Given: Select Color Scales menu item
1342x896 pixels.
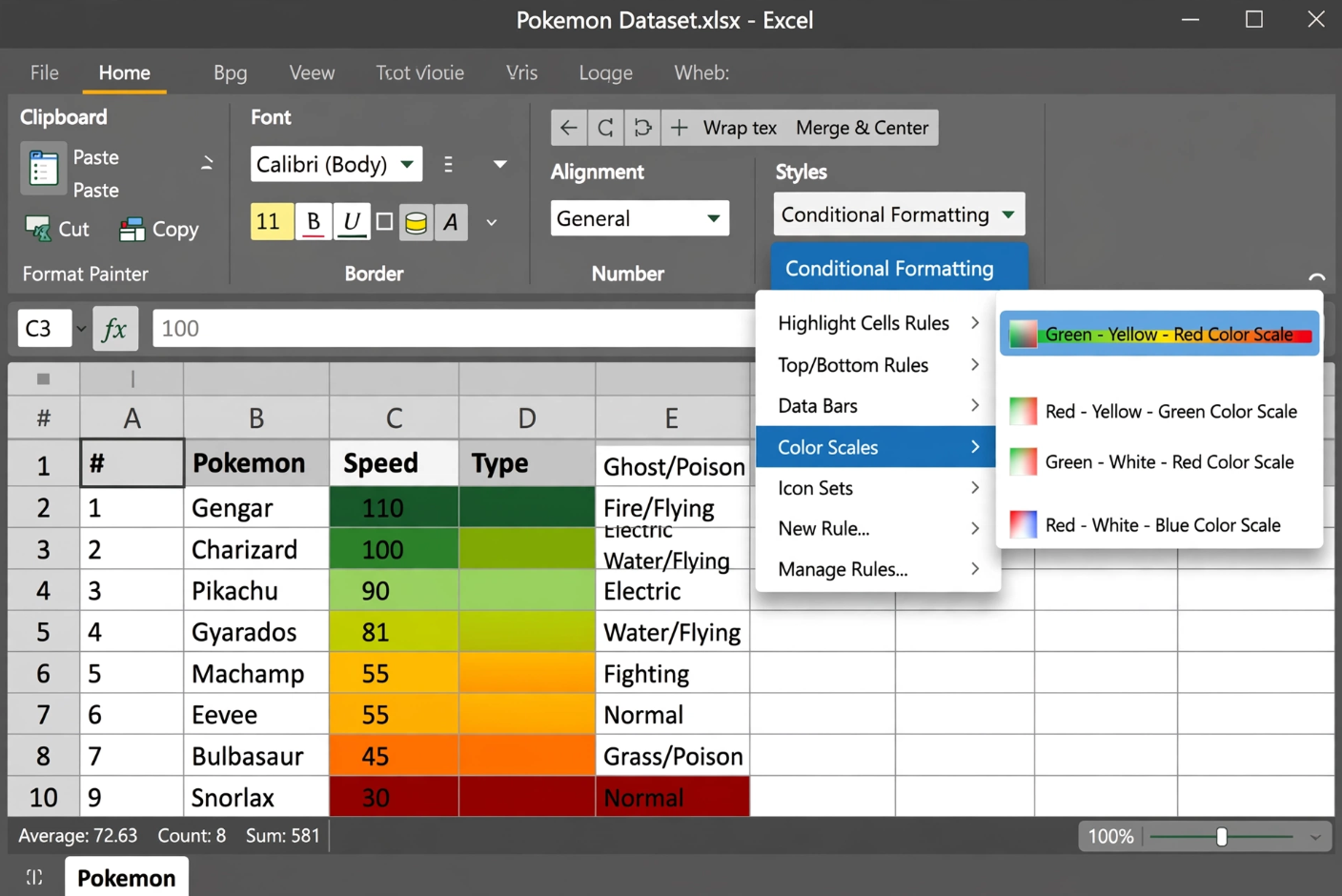Looking at the screenshot, I should coord(876,447).
